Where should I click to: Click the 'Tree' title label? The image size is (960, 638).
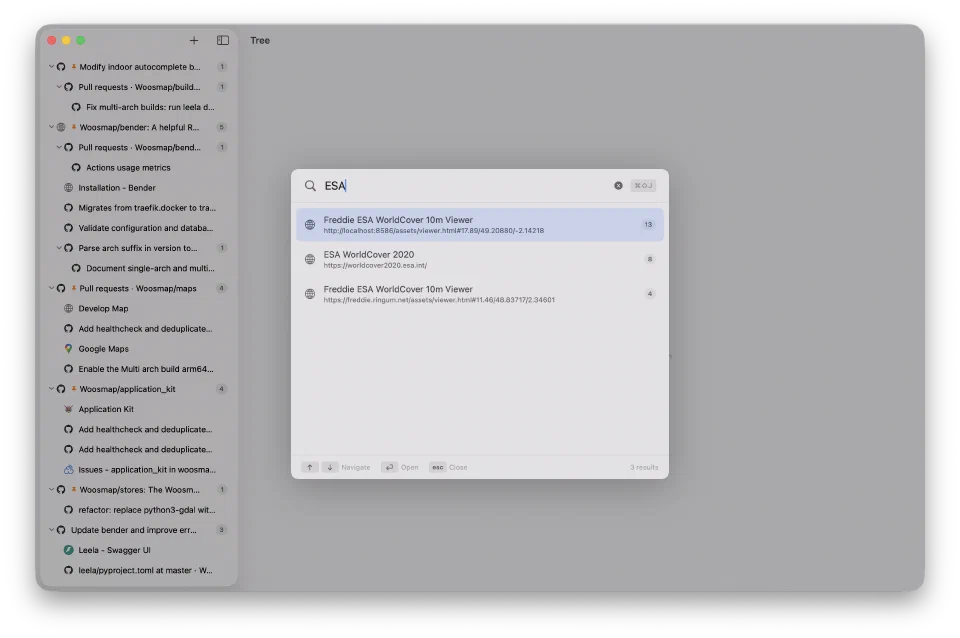coord(260,40)
